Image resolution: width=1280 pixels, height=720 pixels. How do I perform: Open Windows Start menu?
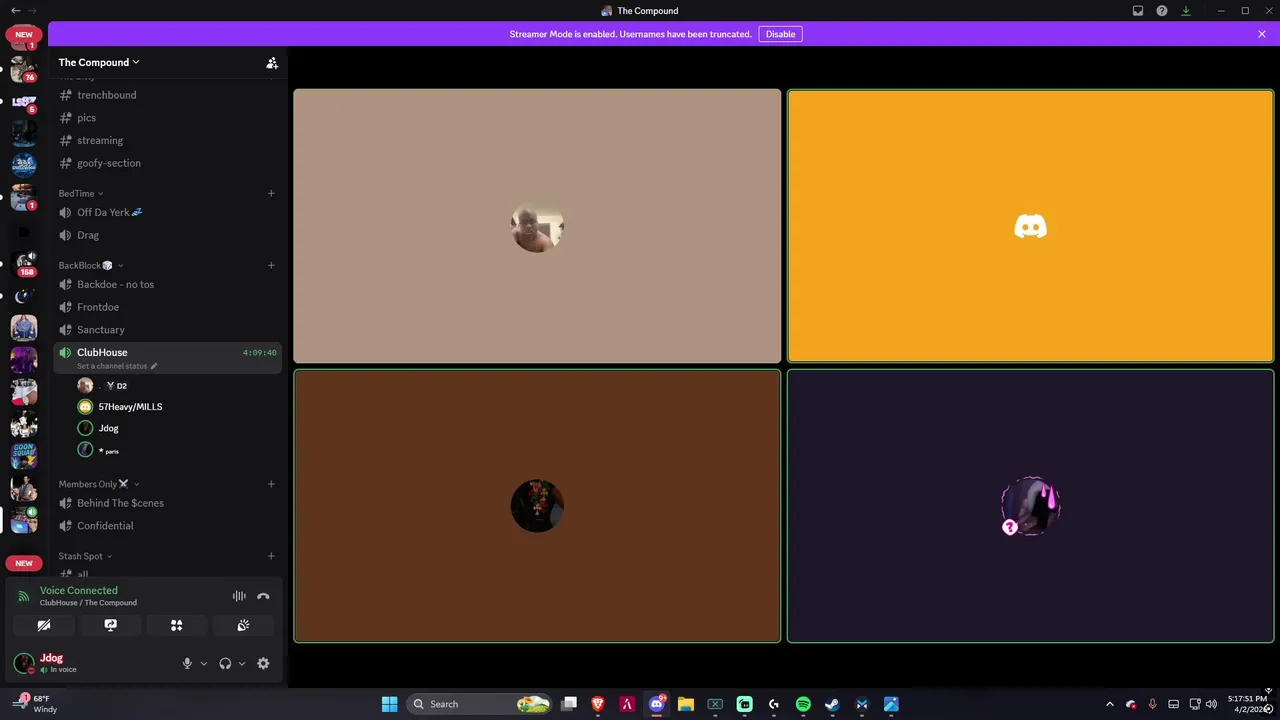pos(389,704)
